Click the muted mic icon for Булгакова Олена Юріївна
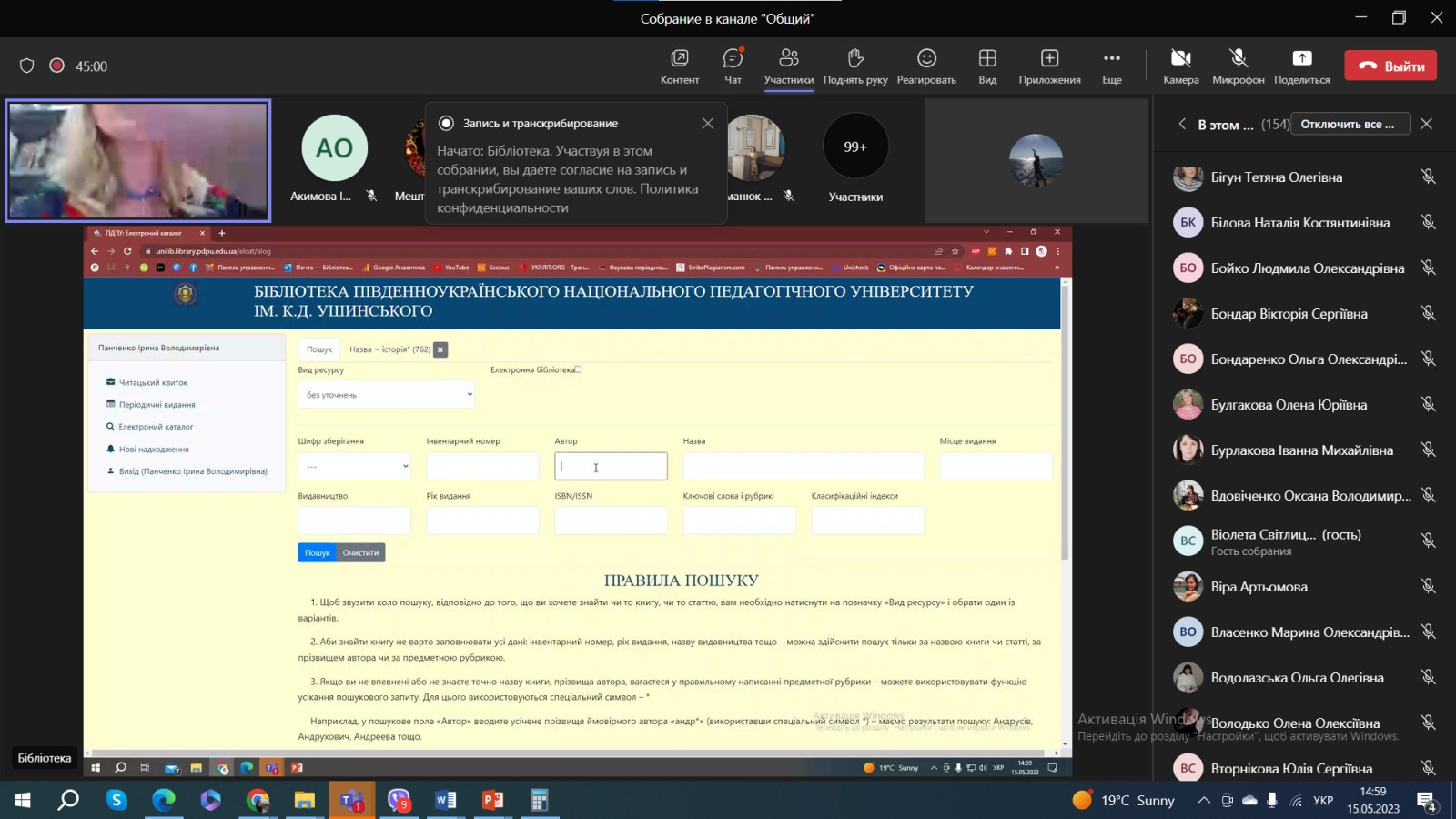 pyautogui.click(x=1428, y=404)
